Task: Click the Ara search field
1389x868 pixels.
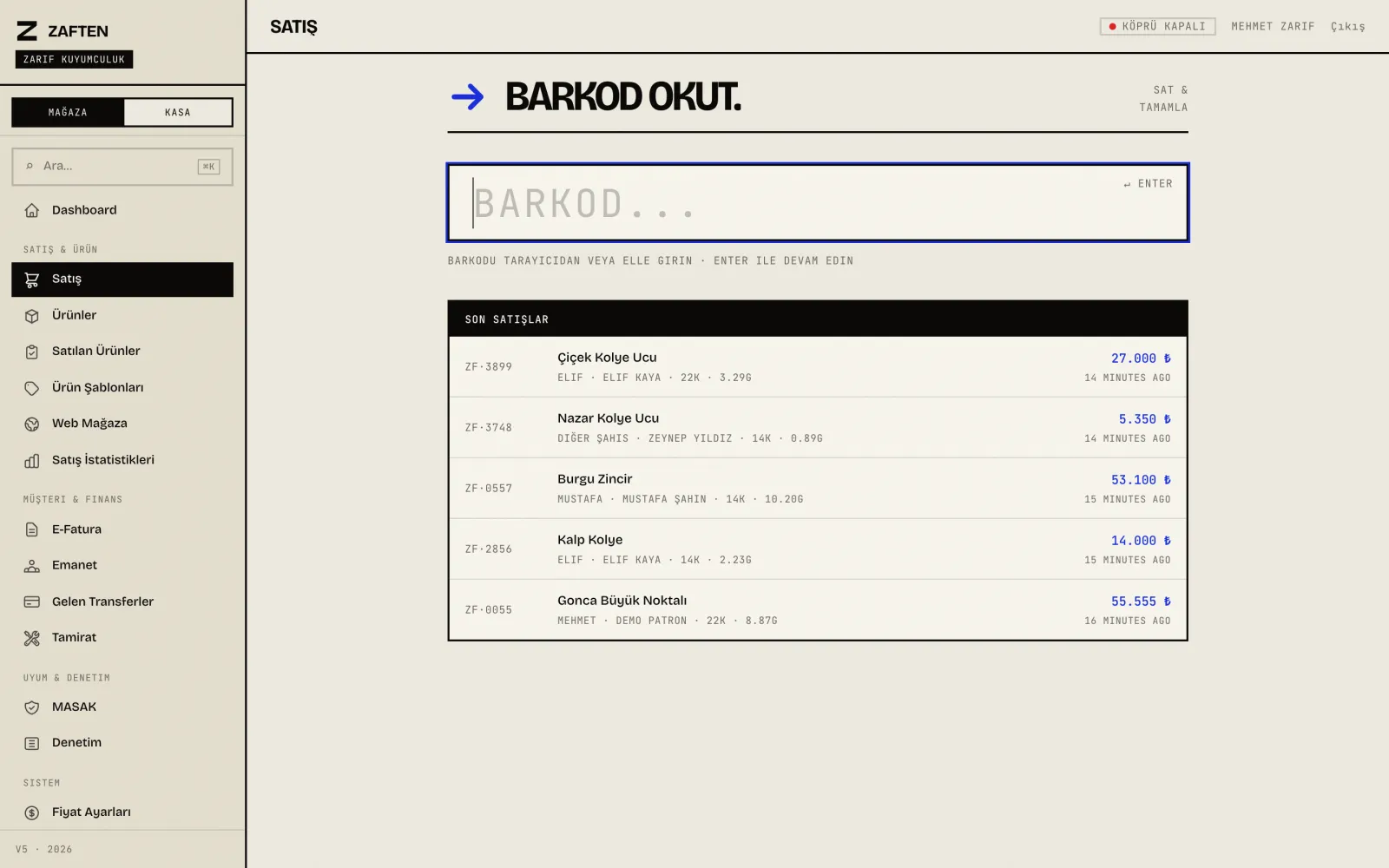Action: pyautogui.click(x=122, y=167)
